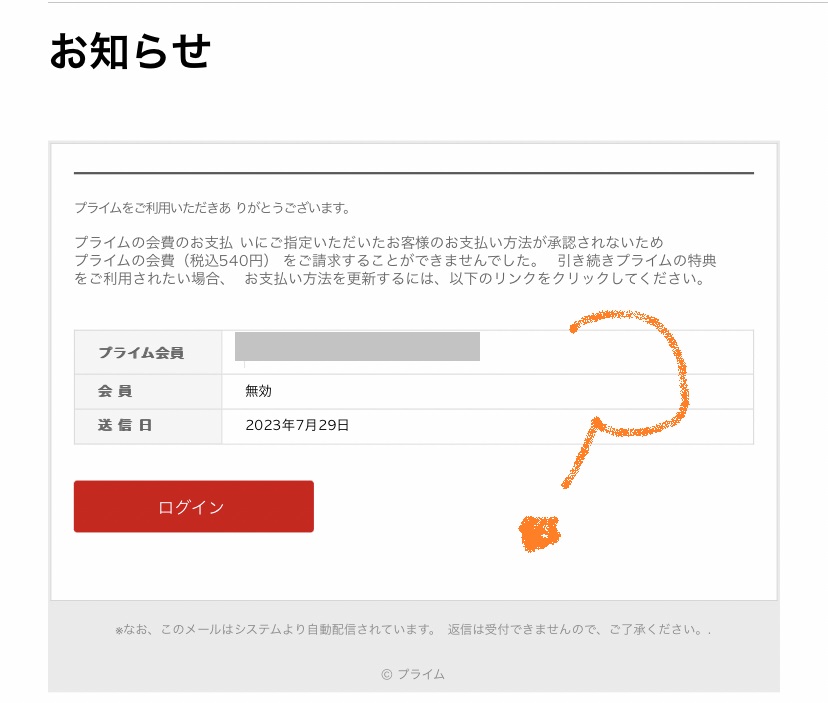Click the お知らせ heading
Viewport: 828px width, 703px height.
[130, 52]
